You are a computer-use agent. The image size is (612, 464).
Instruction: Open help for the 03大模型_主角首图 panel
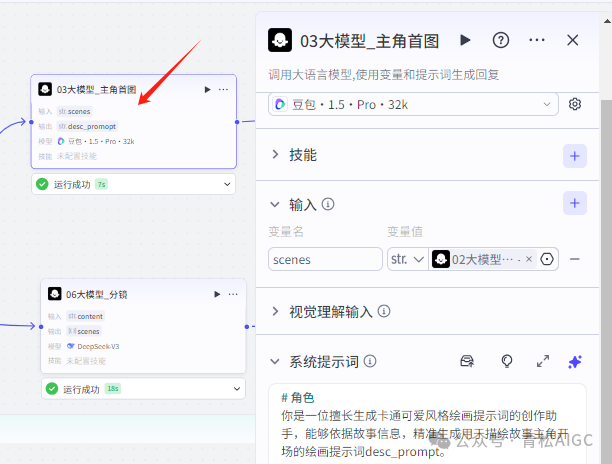tap(501, 40)
